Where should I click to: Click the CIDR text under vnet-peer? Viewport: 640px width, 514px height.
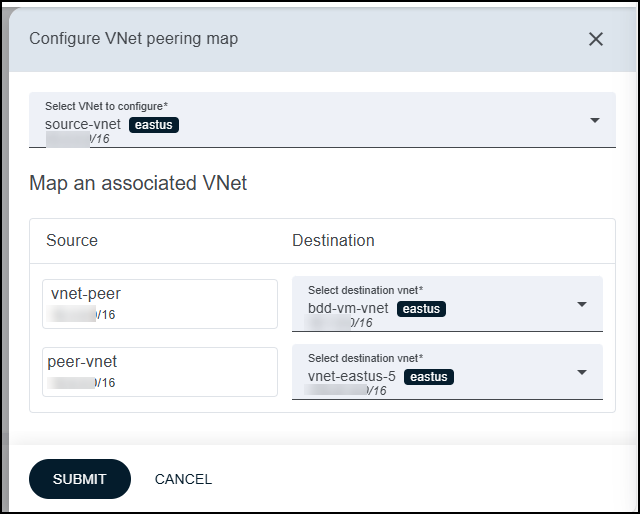click(84, 315)
